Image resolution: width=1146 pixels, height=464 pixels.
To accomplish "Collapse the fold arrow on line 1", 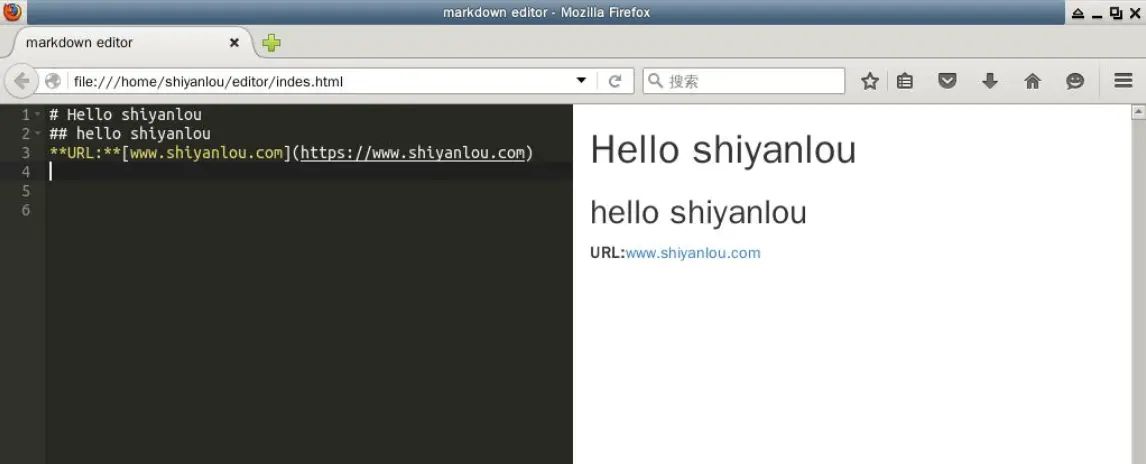I will (x=37, y=115).
